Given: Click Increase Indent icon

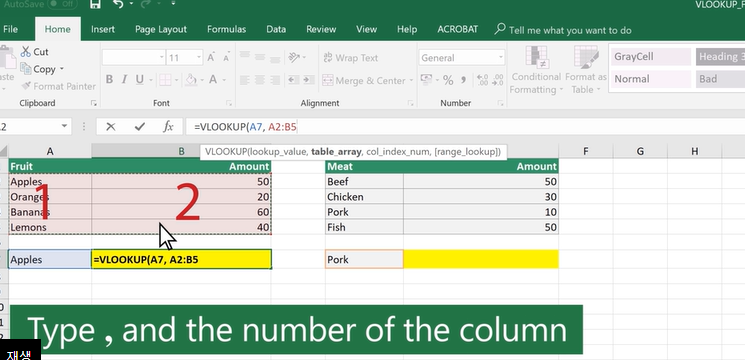Looking at the screenshot, I should pyautogui.click(x=308, y=80).
